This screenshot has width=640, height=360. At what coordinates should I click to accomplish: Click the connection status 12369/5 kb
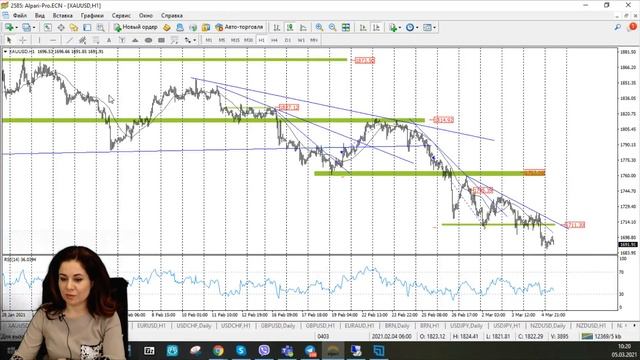click(x=602, y=336)
